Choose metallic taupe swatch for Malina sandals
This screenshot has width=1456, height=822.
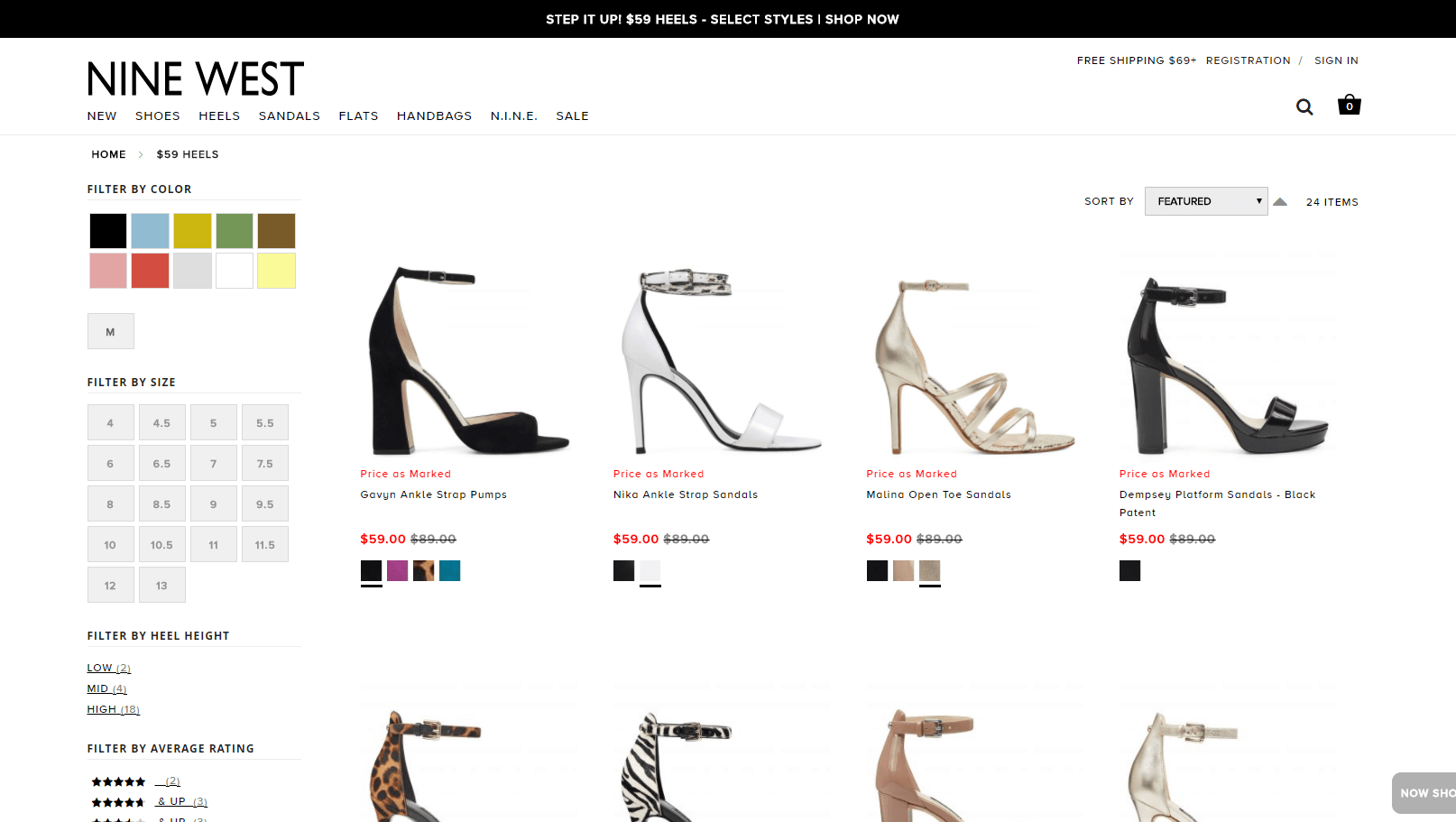930,570
